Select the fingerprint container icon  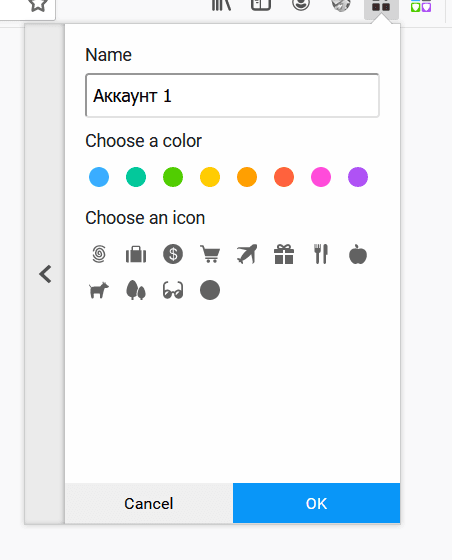99,254
